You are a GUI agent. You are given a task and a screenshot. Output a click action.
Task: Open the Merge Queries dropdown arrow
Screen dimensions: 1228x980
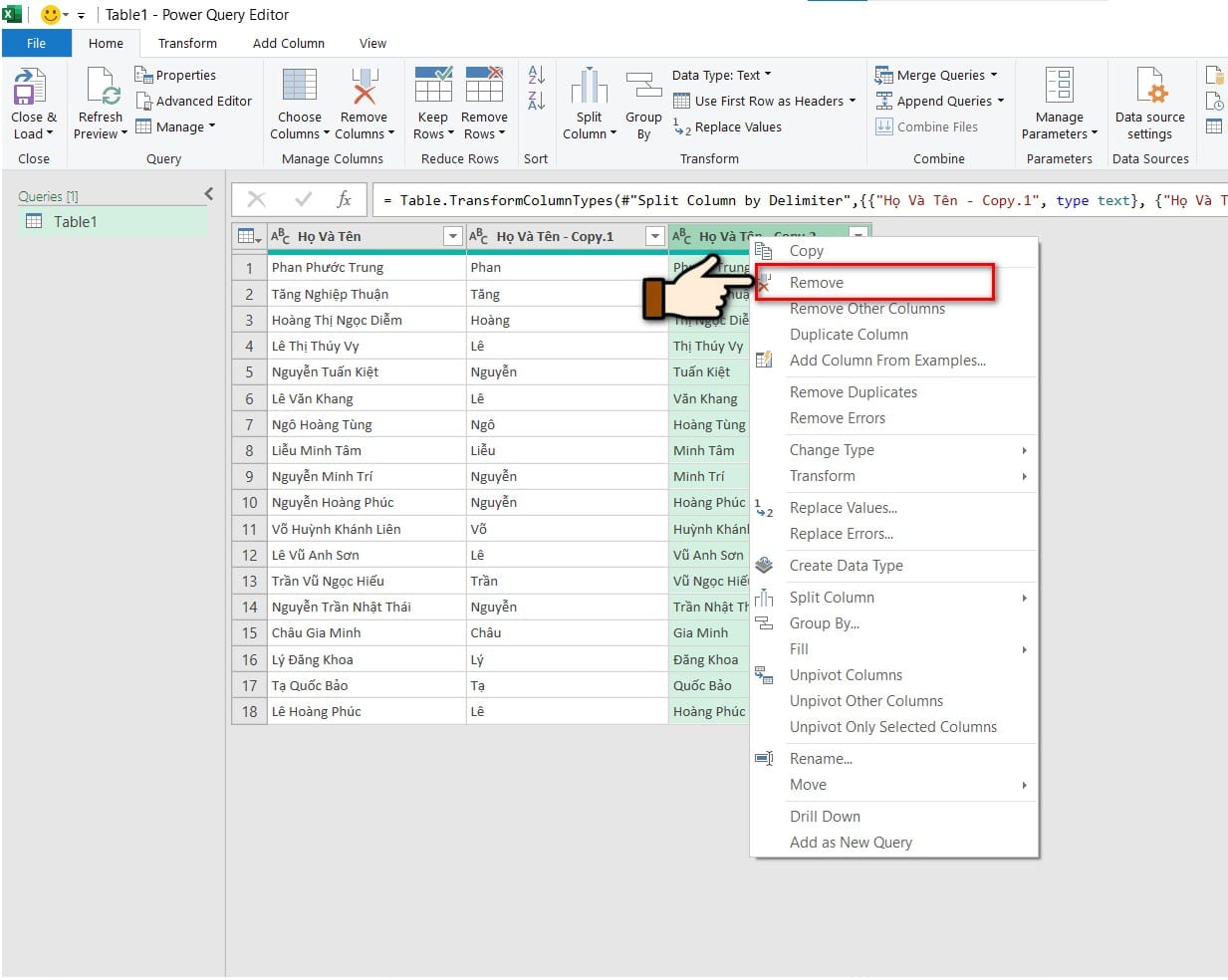(x=994, y=75)
